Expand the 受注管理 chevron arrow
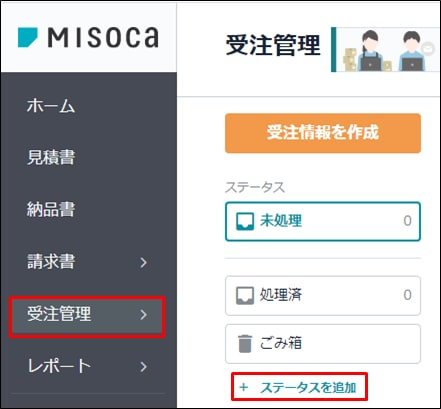 [144, 315]
